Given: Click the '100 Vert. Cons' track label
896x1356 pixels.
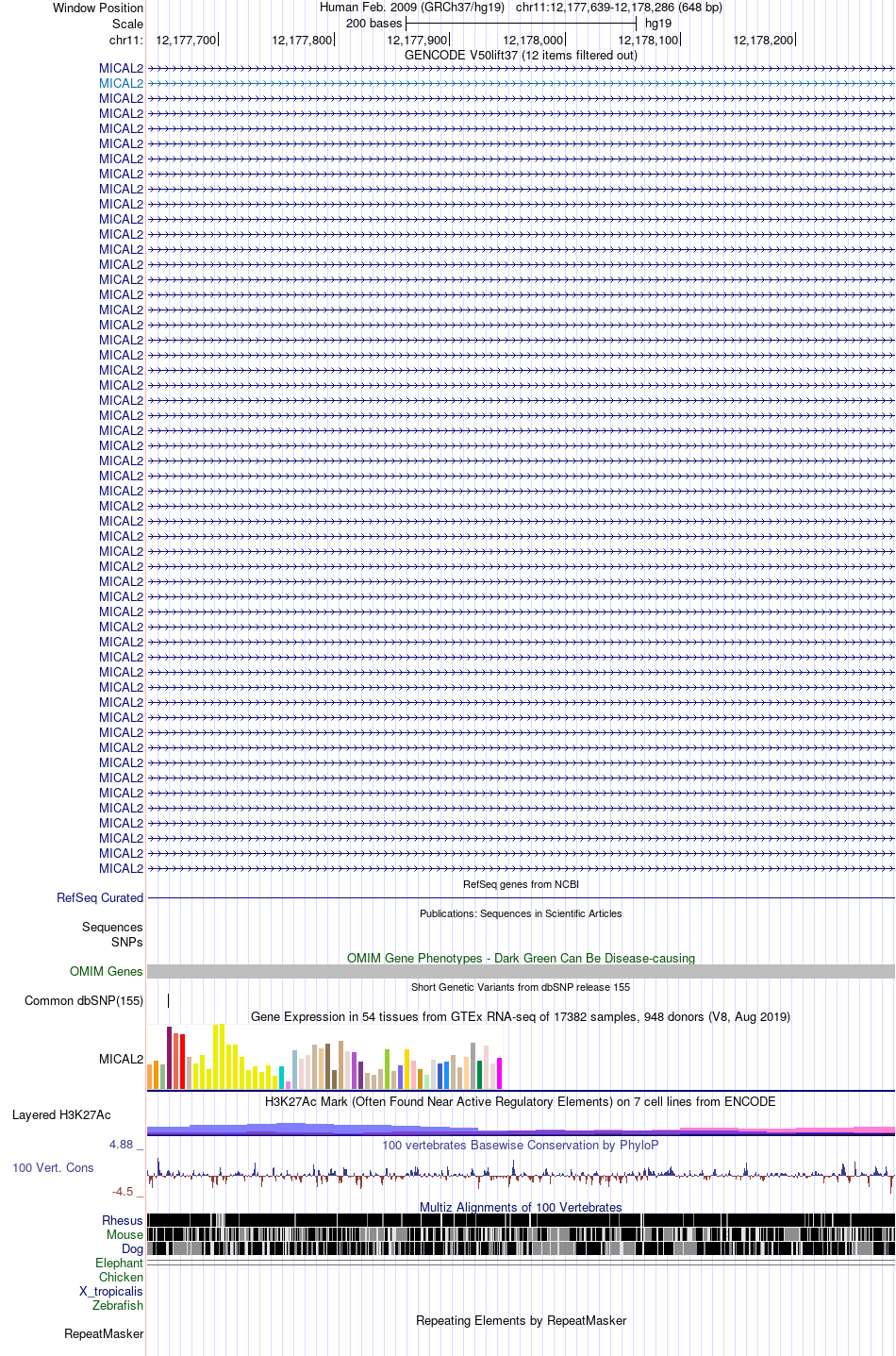Looking at the screenshot, I should 53,1167.
